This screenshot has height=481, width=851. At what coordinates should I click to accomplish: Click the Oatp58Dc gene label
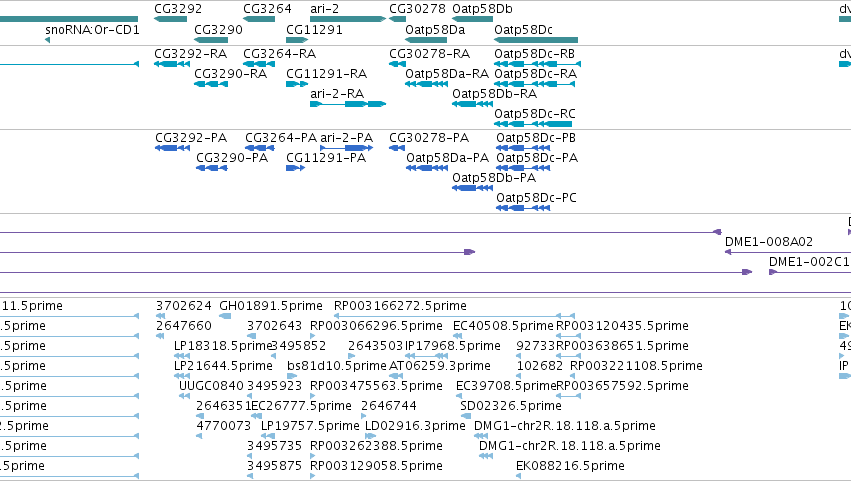[523, 29]
